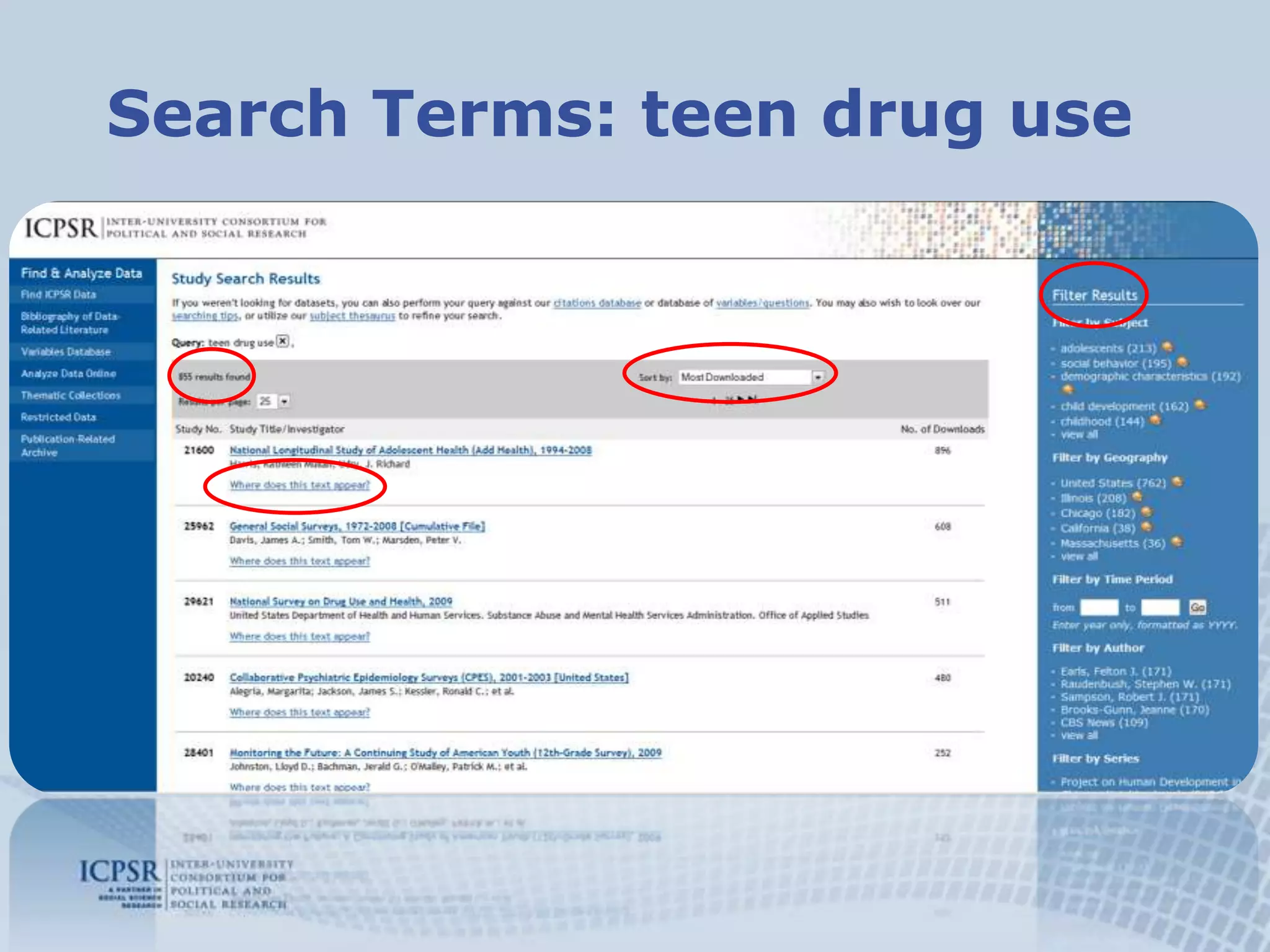
Task: Filter by author Earls, Felton J. (171)
Action: pyautogui.click(x=1116, y=671)
